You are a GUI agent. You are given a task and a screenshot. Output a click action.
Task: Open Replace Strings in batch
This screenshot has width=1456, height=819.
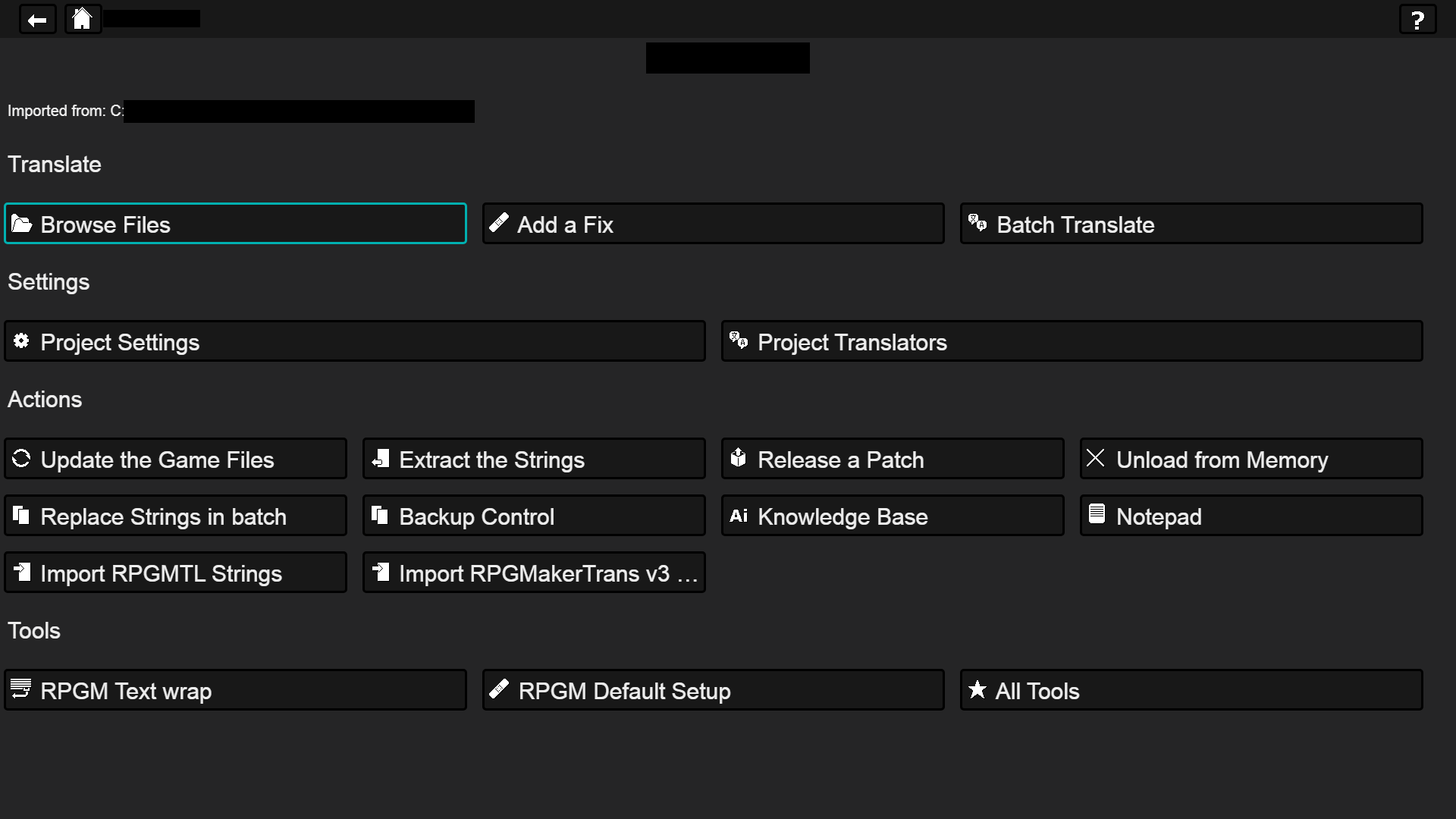175,516
